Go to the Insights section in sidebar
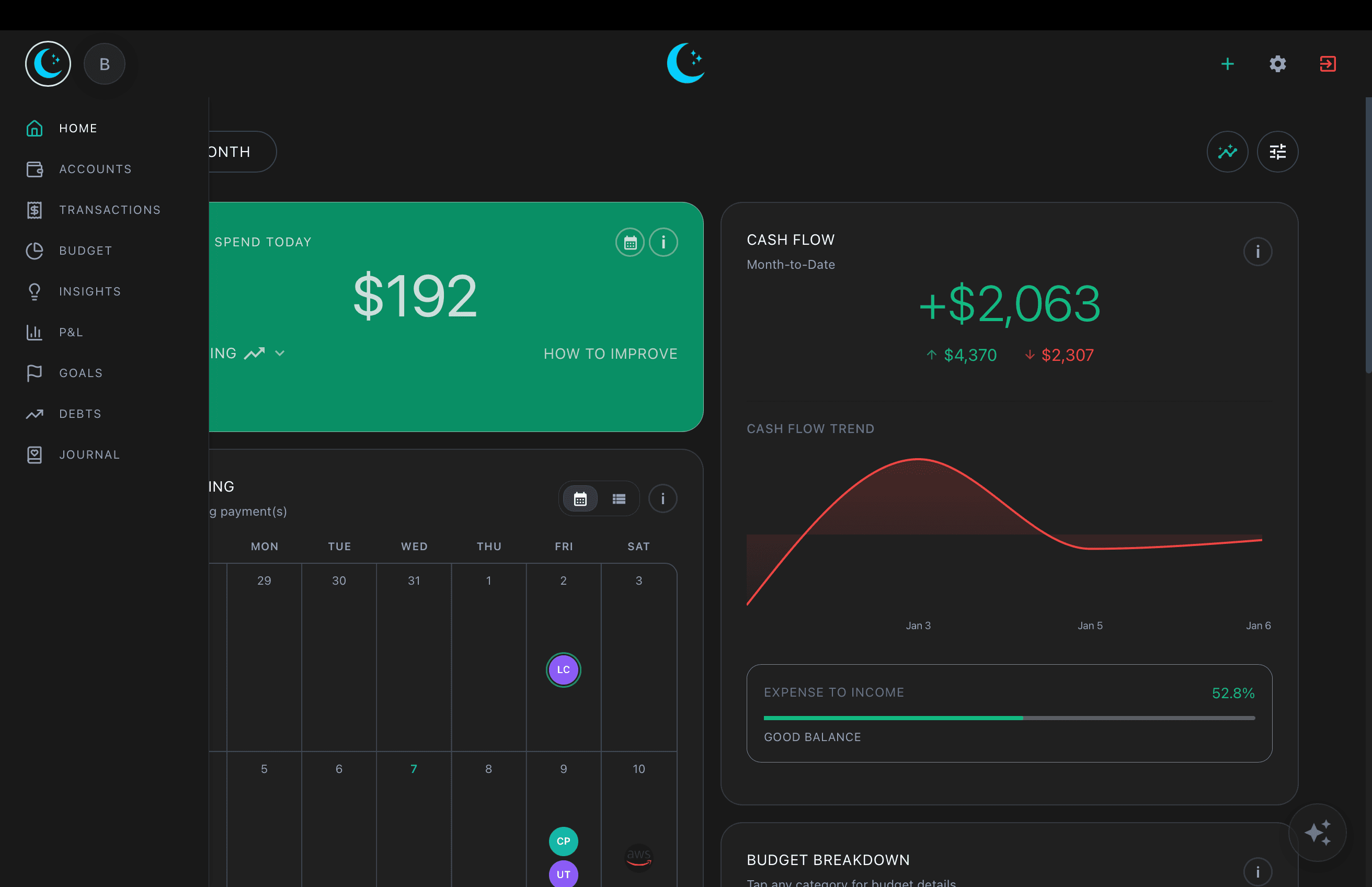Image resolution: width=1372 pixels, height=887 pixels. (90, 291)
